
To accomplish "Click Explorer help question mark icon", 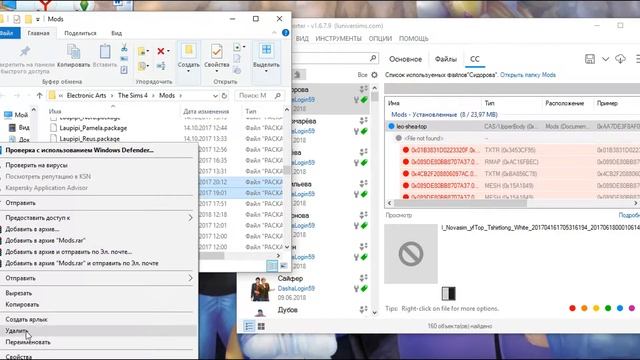I will coord(285,33).
